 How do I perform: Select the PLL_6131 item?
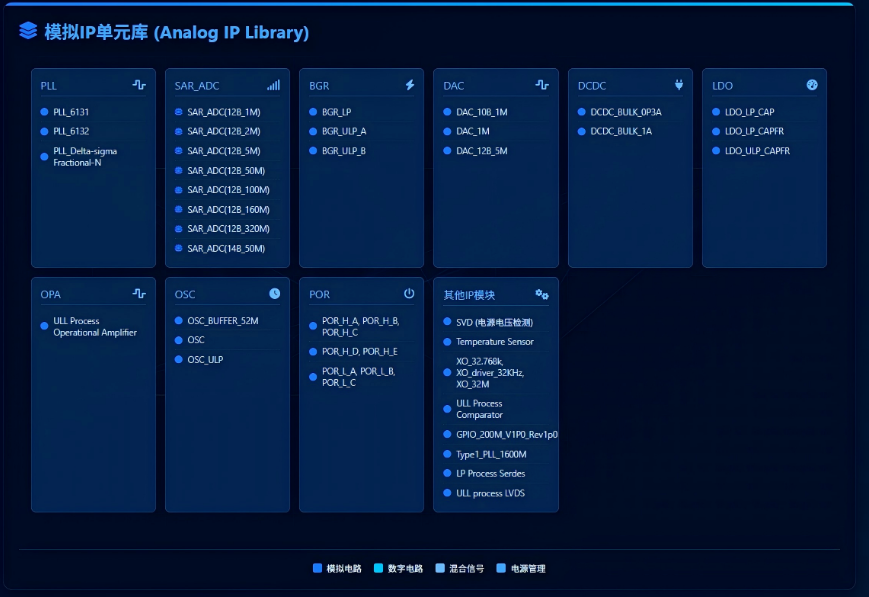pyautogui.click(x=71, y=112)
